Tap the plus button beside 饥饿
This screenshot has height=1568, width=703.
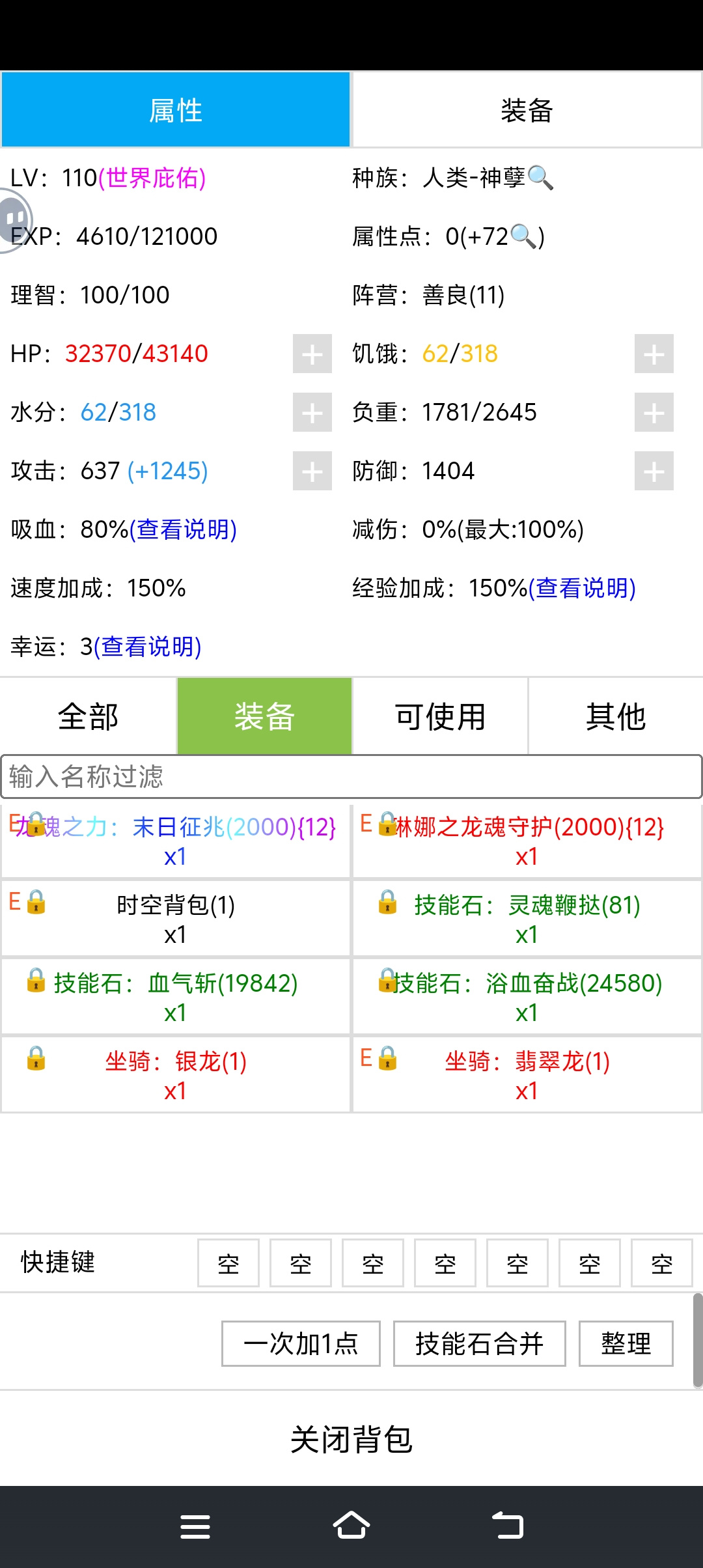tap(654, 354)
